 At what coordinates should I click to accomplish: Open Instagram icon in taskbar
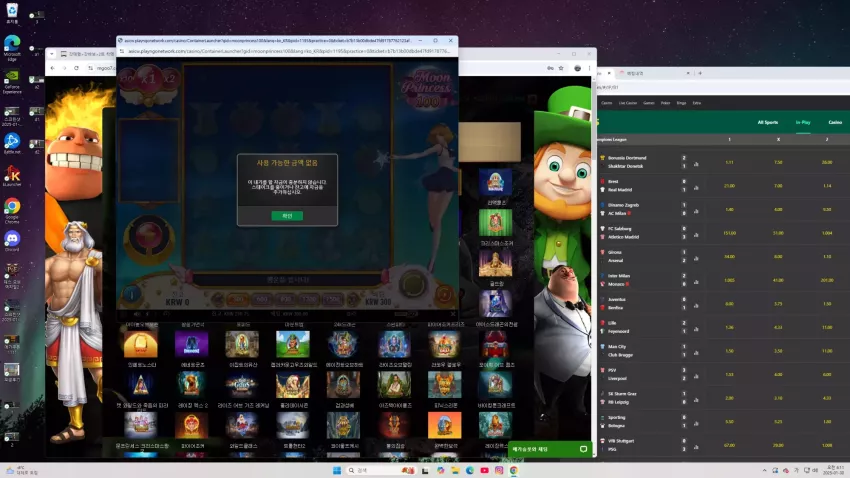click(499, 470)
